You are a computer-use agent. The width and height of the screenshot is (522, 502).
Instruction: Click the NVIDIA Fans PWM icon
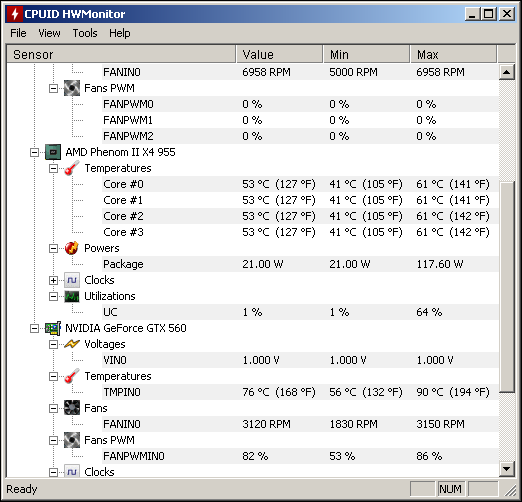pyautogui.click(x=72, y=440)
